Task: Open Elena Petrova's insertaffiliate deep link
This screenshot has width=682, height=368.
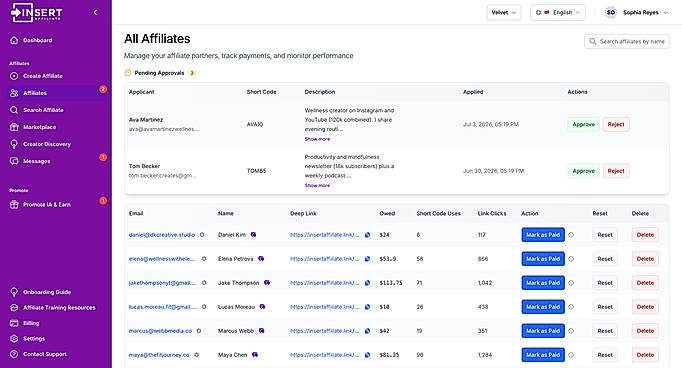Action: (x=324, y=259)
